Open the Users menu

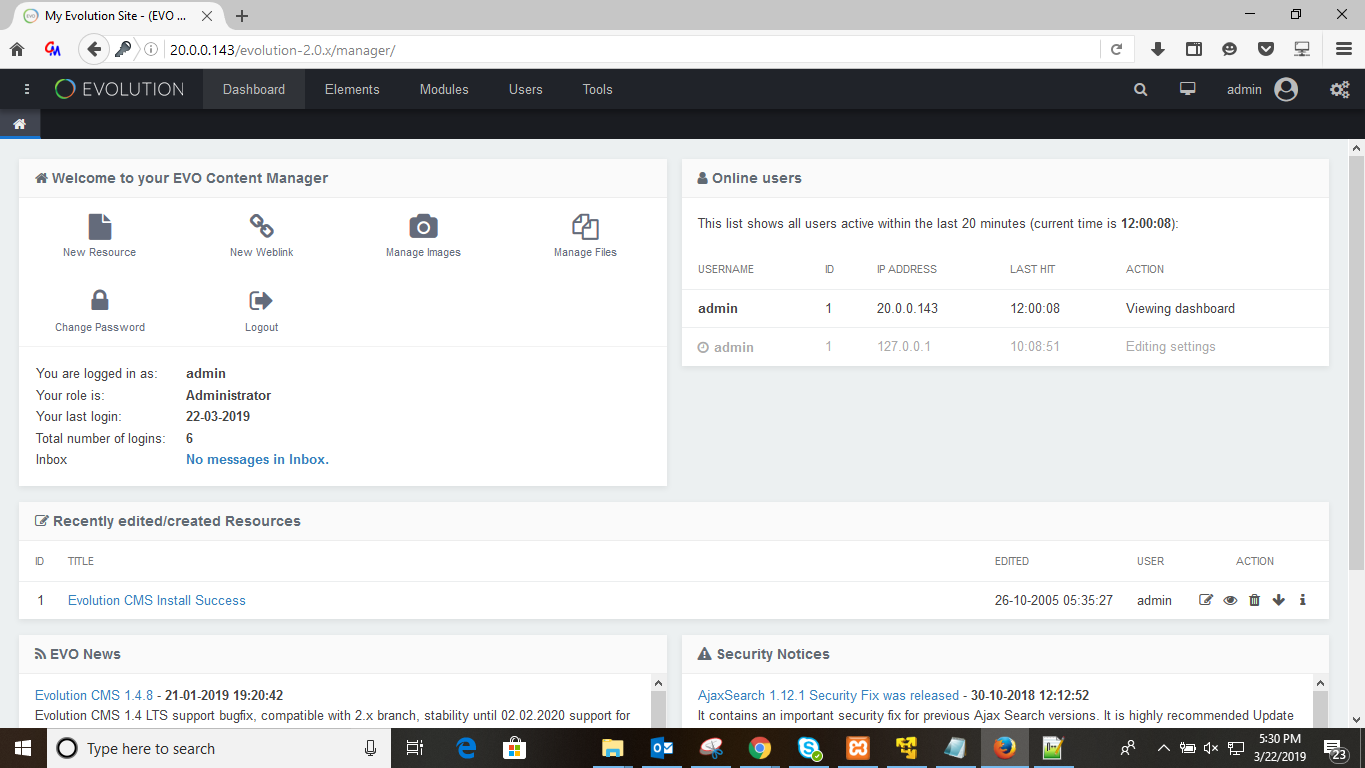point(525,89)
